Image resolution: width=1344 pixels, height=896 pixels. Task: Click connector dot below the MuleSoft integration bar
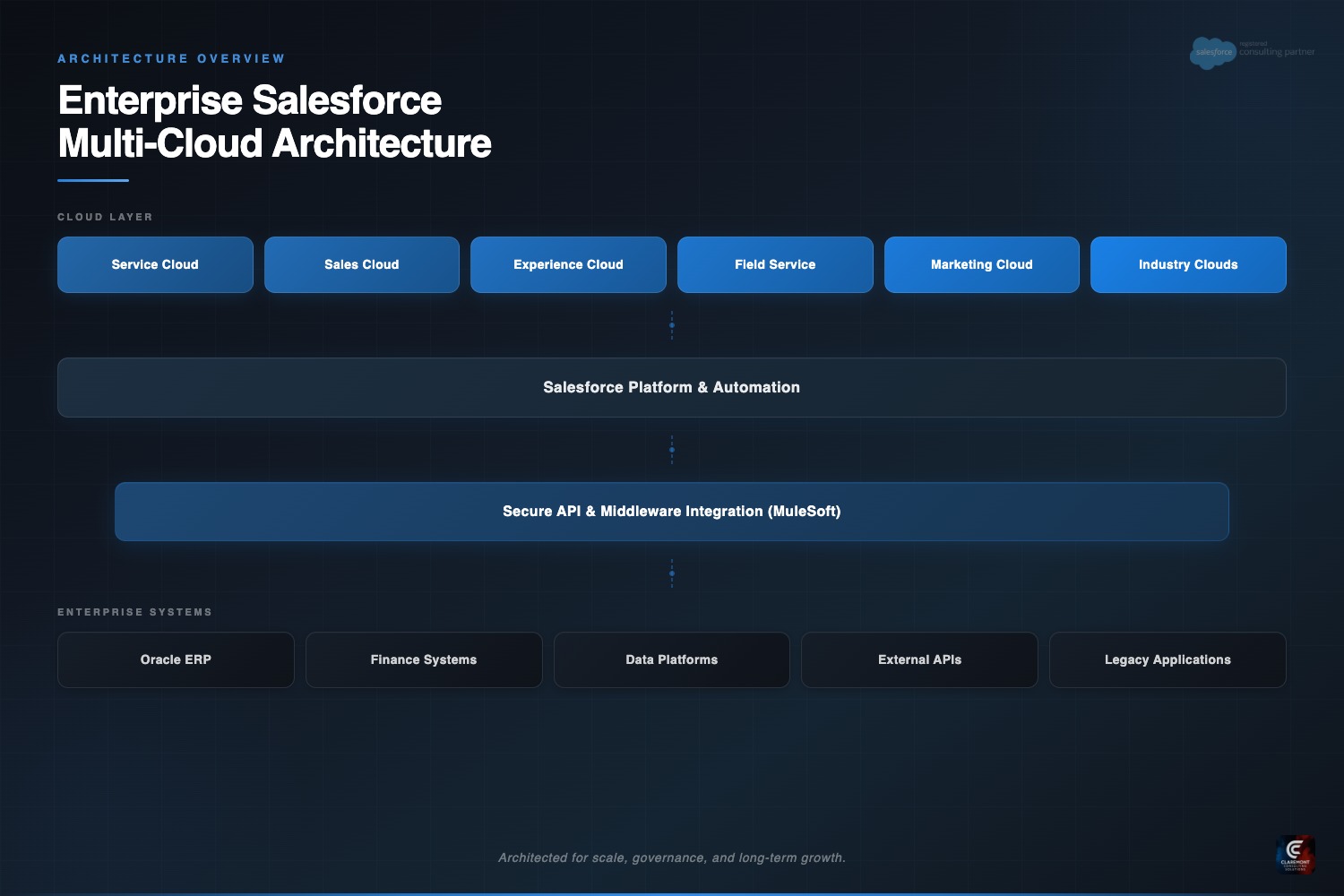[672, 573]
